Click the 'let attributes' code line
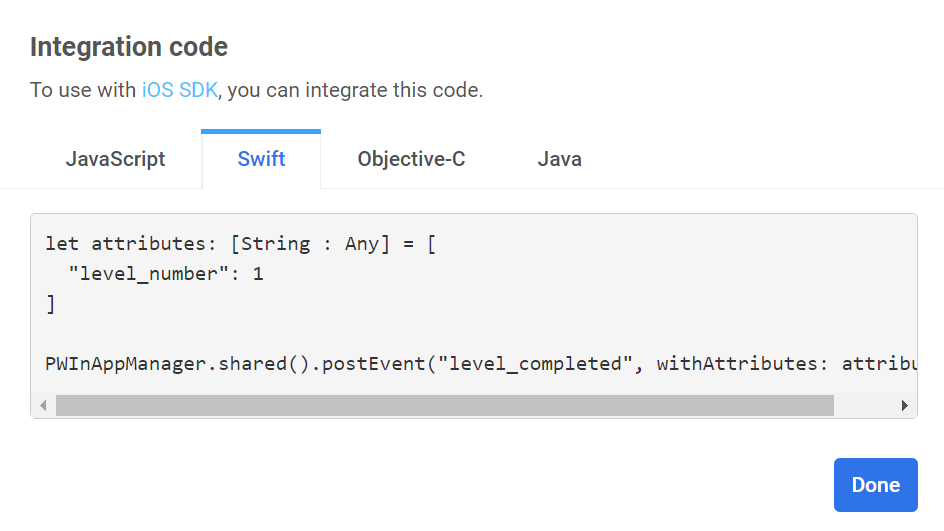 [240, 243]
